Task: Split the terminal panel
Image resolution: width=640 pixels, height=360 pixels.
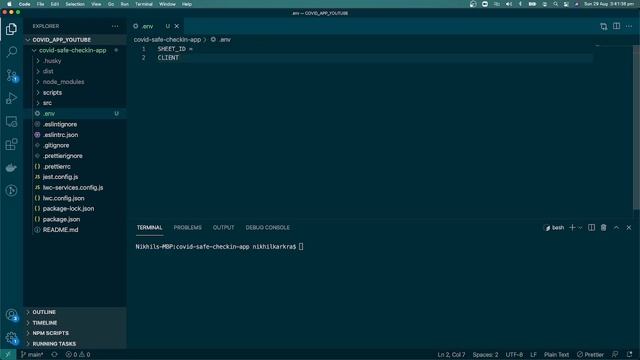Action: (591, 227)
